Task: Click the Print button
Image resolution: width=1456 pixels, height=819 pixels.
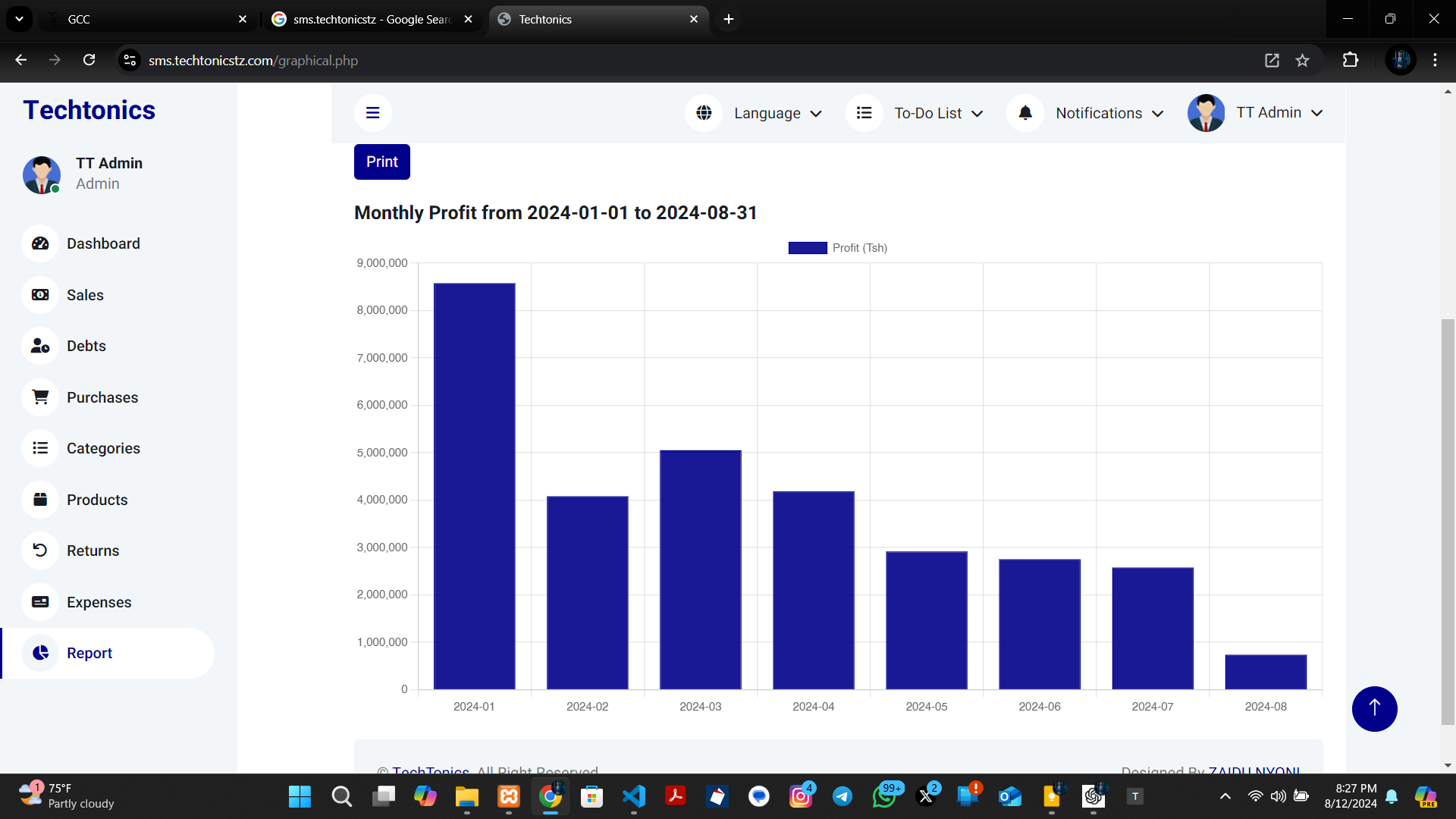Action: [x=382, y=162]
